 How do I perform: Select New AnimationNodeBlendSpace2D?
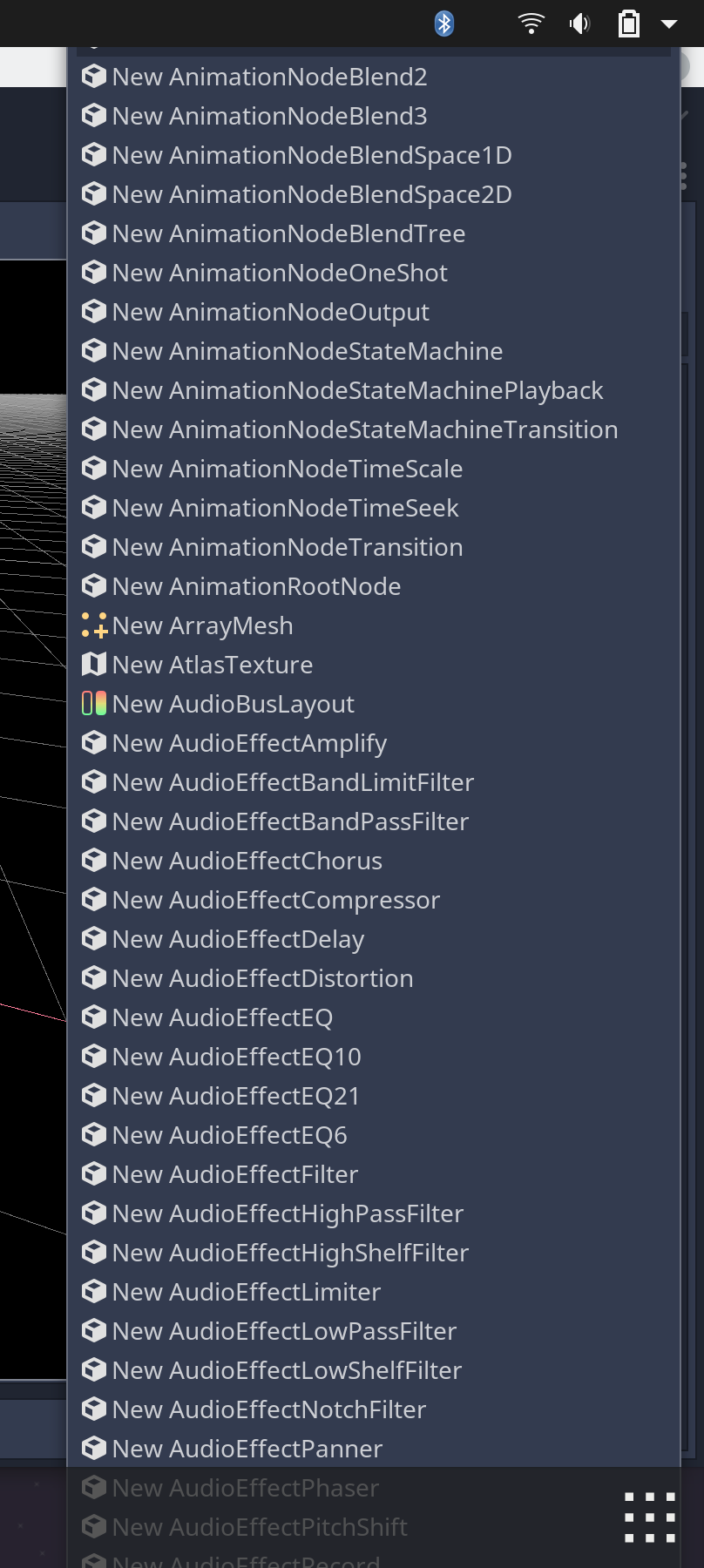click(x=310, y=193)
